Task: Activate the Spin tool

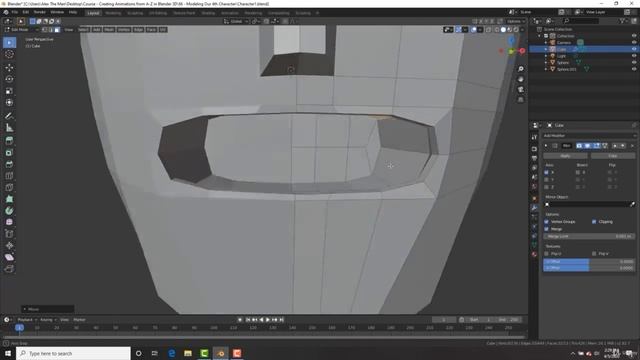Action: point(9,211)
